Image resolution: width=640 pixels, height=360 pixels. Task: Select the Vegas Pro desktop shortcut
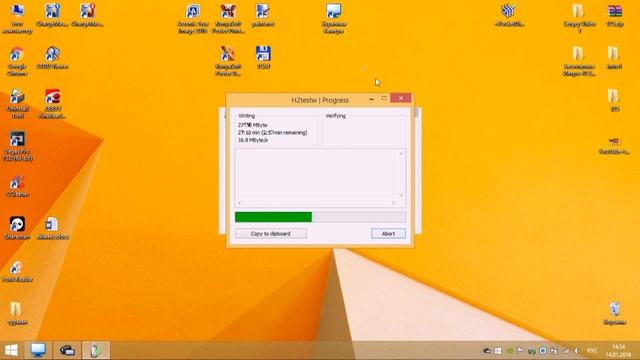pyautogui.click(x=17, y=146)
